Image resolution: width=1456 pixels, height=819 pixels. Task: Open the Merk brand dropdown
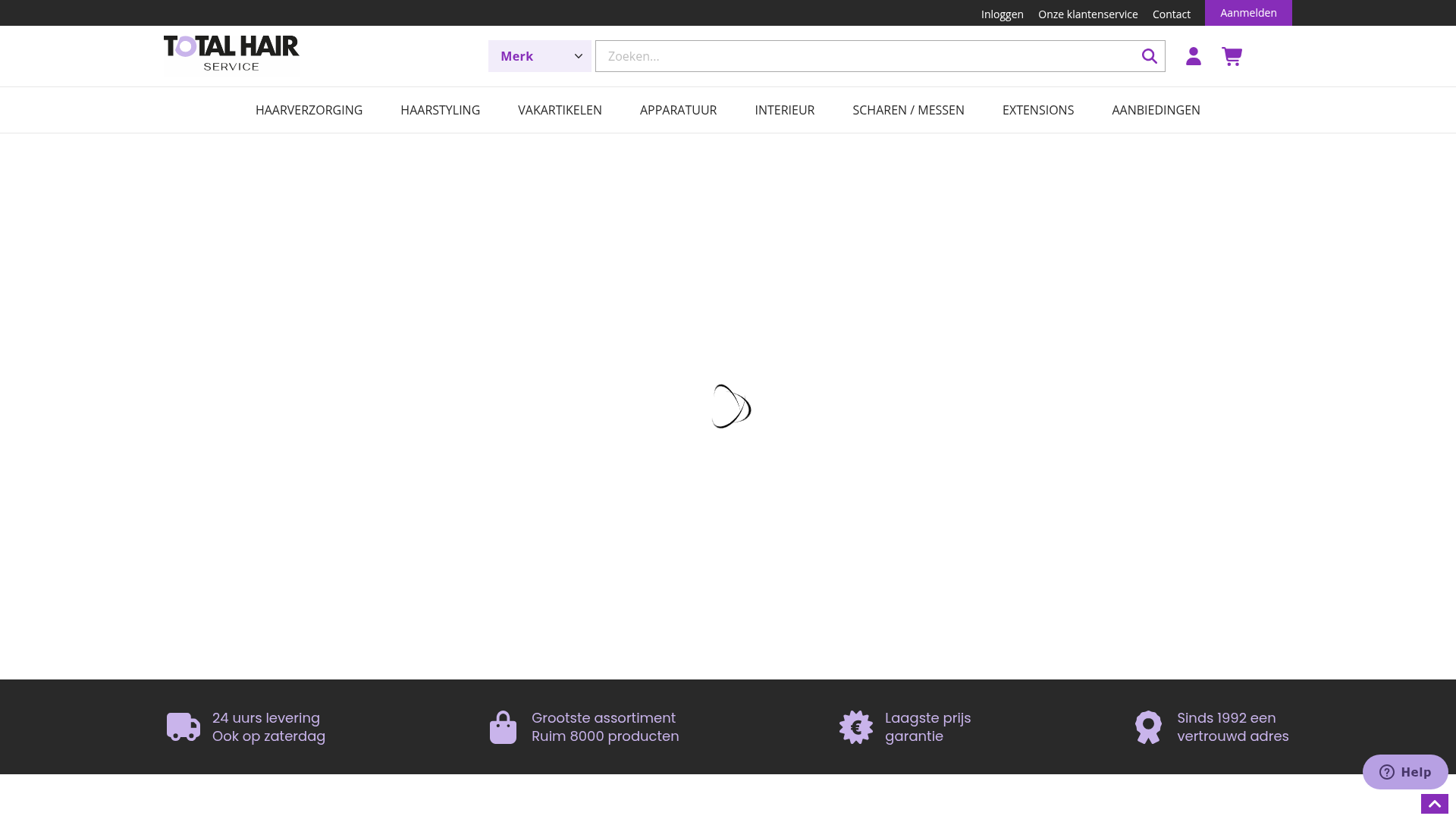click(540, 56)
